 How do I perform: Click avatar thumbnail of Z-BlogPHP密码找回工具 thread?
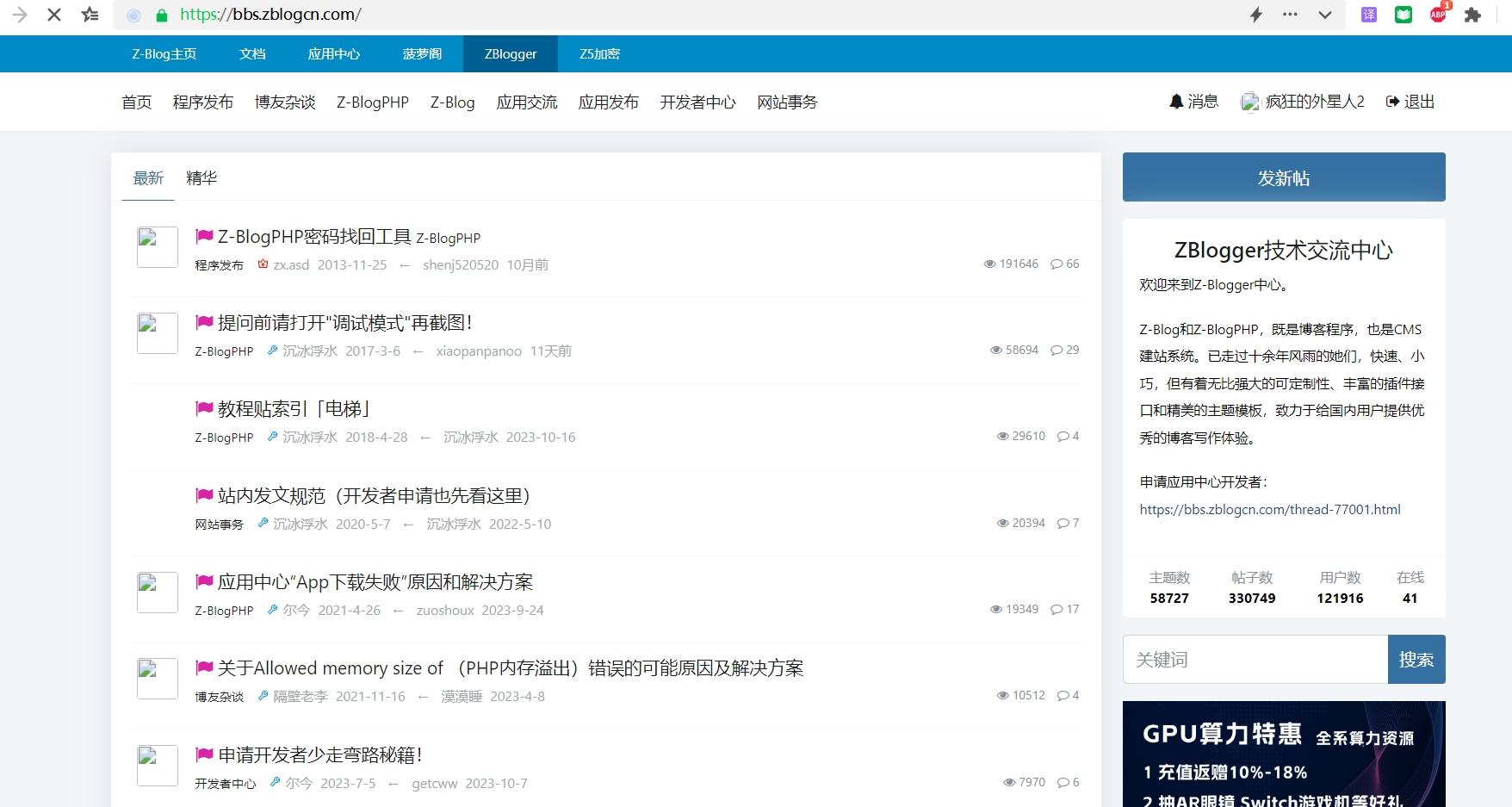click(x=158, y=247)
